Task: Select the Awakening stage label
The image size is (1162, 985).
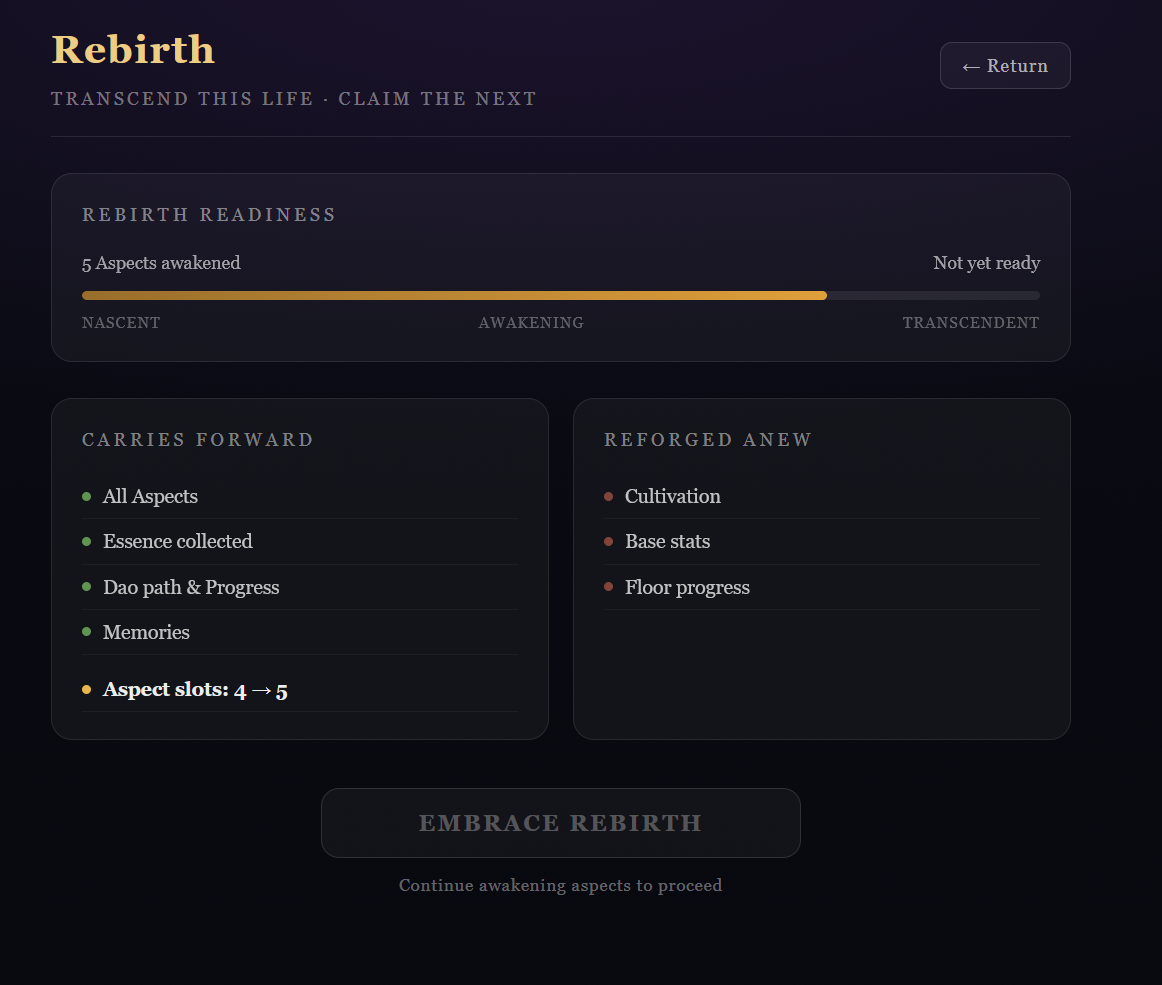Action: tap(531, 323)
